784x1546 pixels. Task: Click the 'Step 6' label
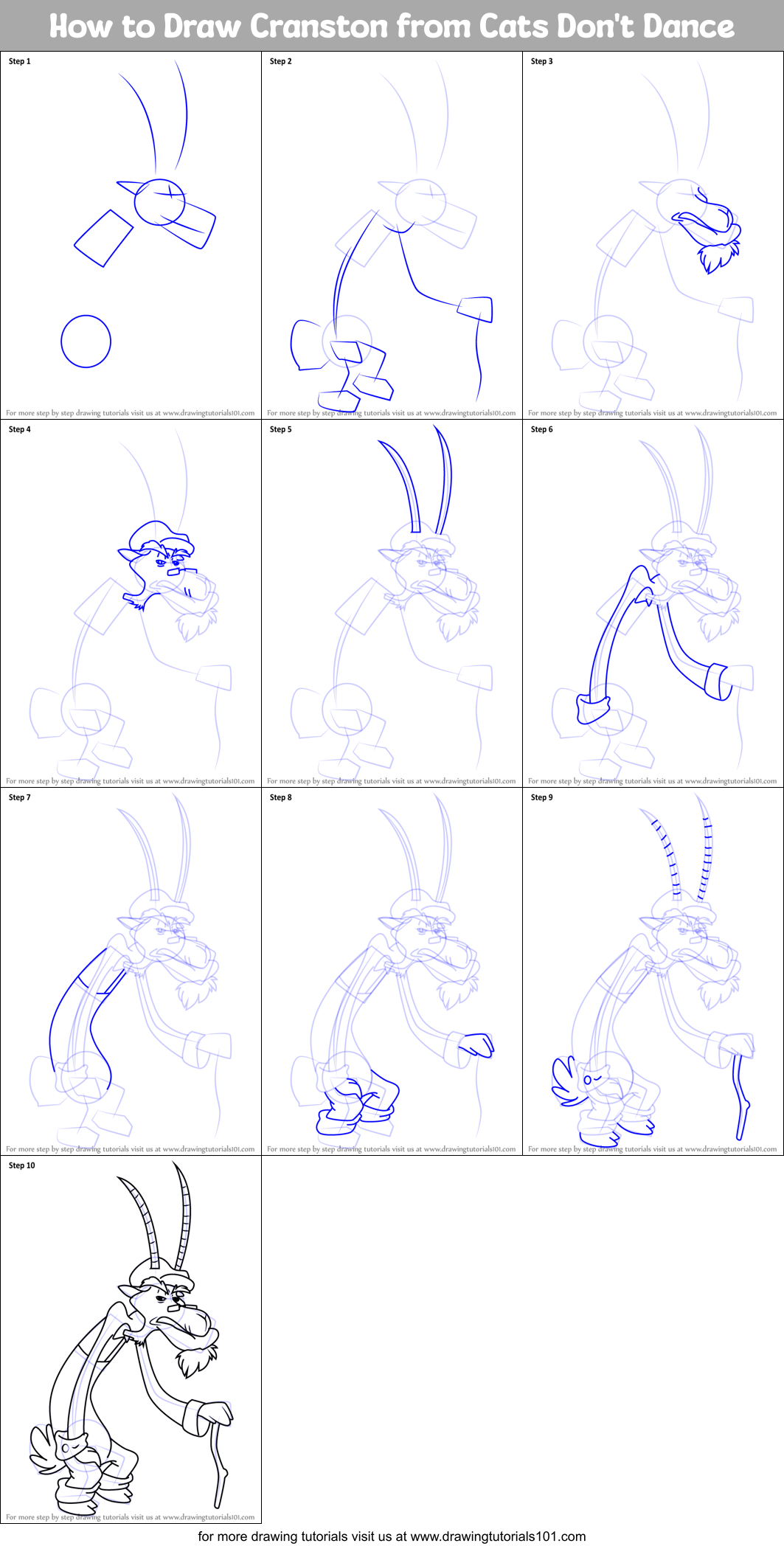[x=542, y=429]
